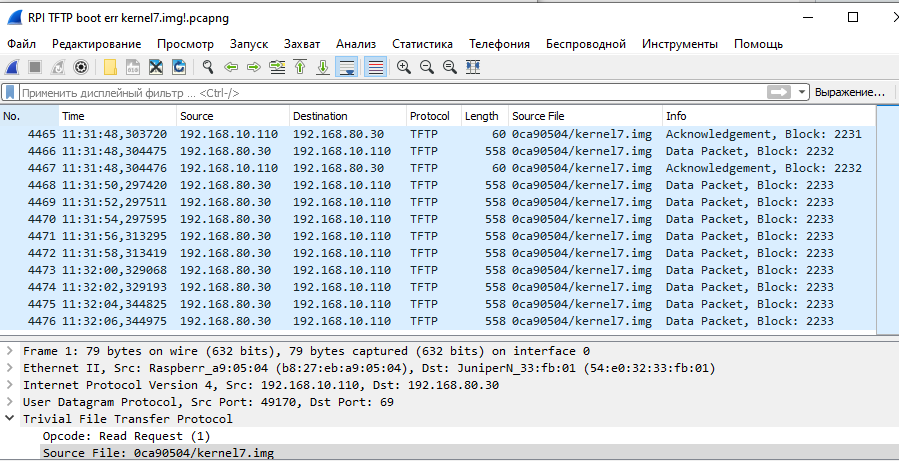Jump to the last packet icon
Viewport: 899px width, 461px height.
(x=323, y=67)
